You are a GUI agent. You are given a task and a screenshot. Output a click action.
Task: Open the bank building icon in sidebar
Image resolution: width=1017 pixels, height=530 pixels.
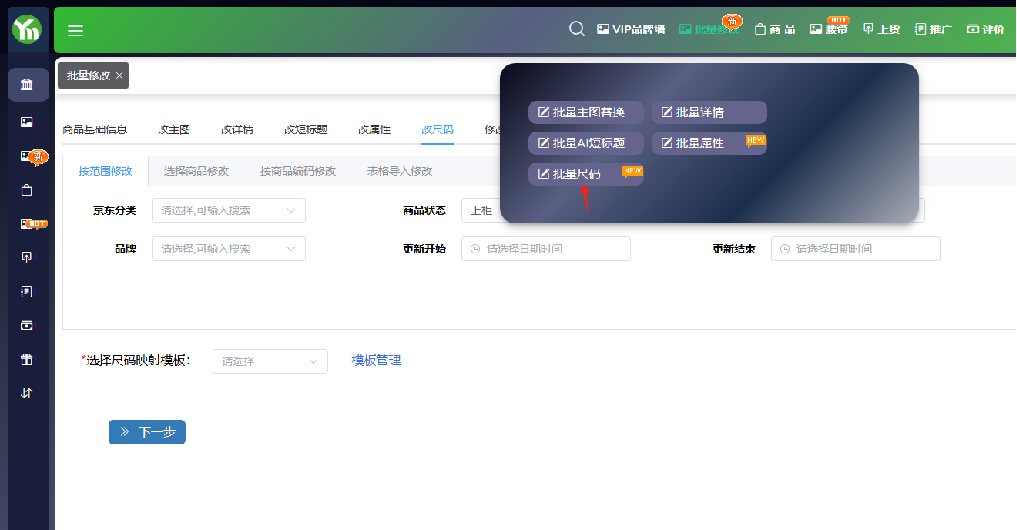coord(27,85)
